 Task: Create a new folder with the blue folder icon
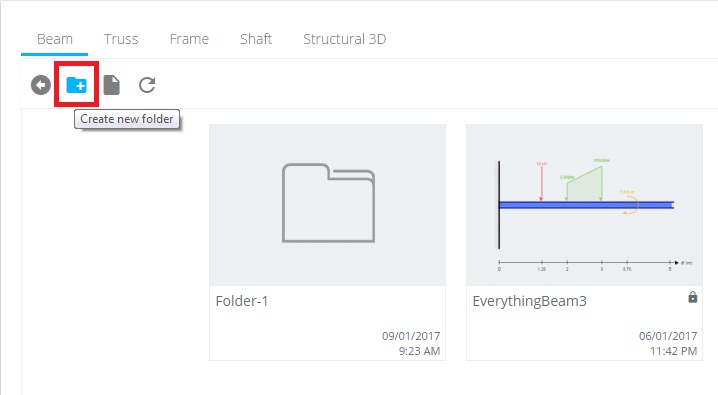(x=76, y=85)
